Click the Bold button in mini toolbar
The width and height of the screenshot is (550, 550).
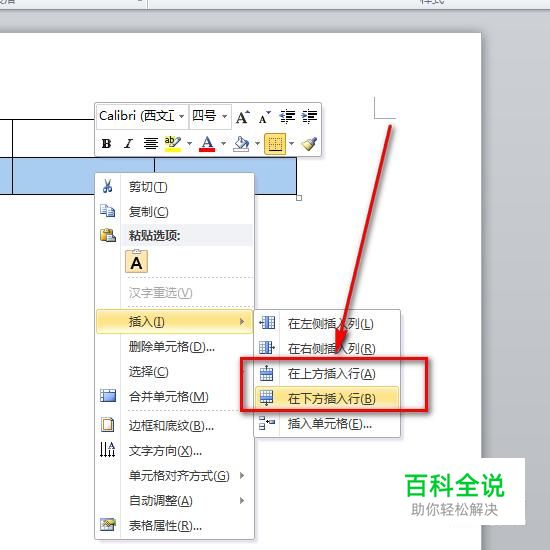click(x=106, y=143)
